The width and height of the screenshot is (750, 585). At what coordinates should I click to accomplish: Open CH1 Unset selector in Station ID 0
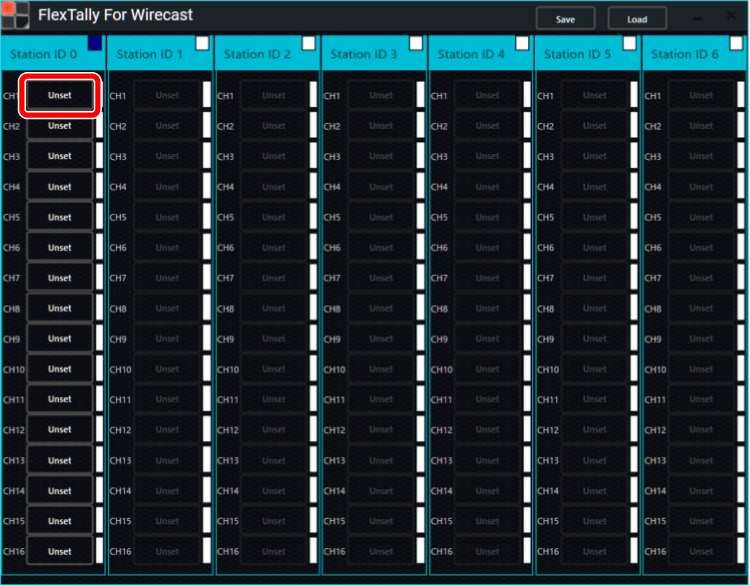(x=60, y=96)
